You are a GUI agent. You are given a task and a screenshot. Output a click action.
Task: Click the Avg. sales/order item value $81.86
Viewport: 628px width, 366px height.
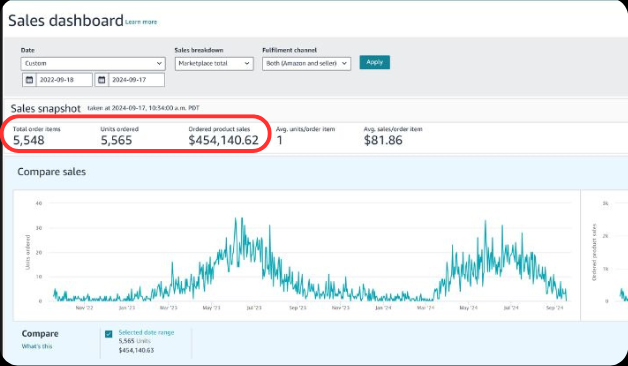[383, 140]
